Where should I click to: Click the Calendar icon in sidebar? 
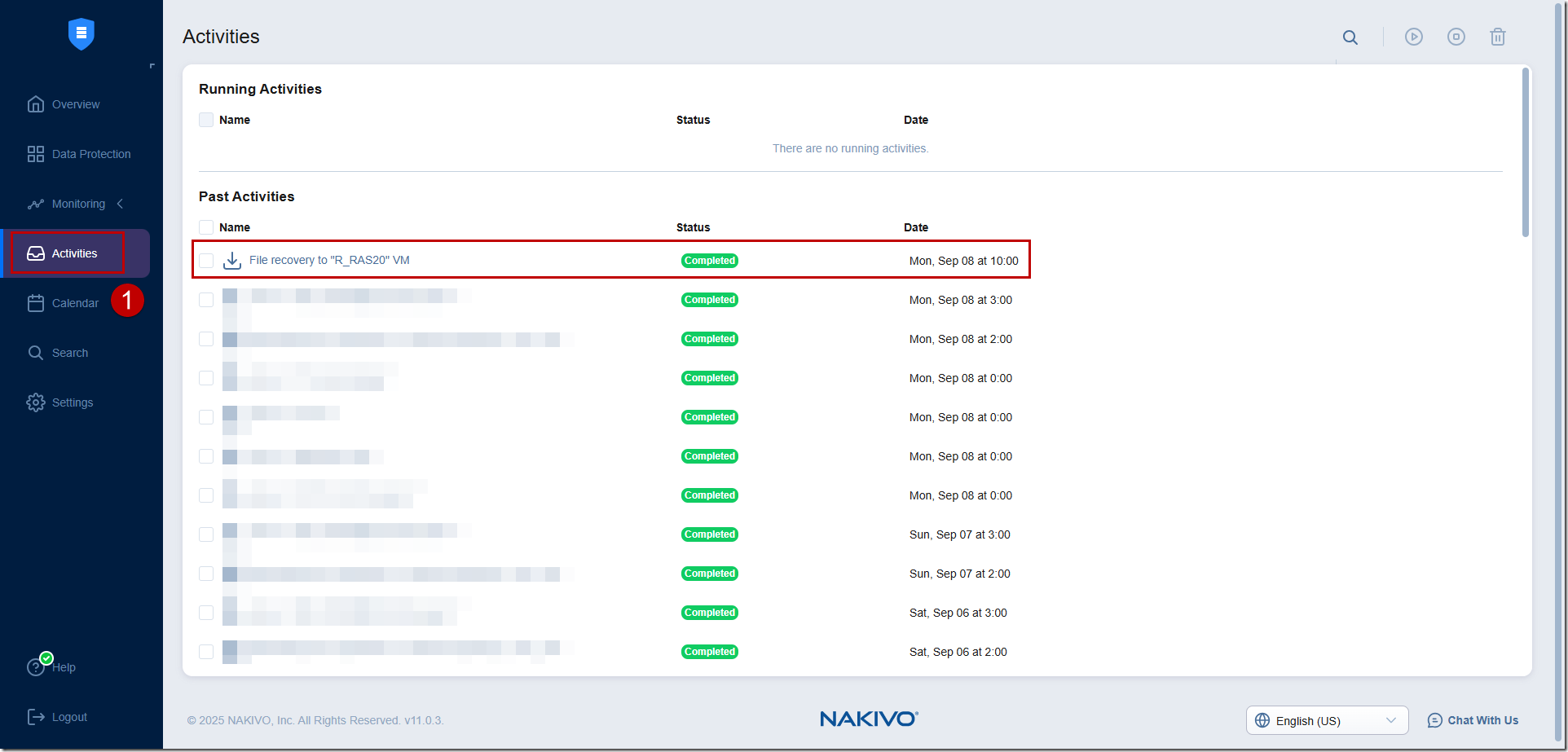35,303
